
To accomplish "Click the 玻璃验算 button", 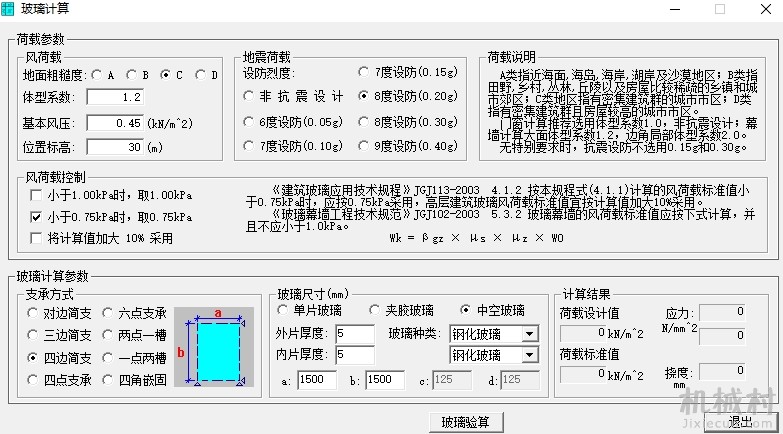I will tap(466, 423).
